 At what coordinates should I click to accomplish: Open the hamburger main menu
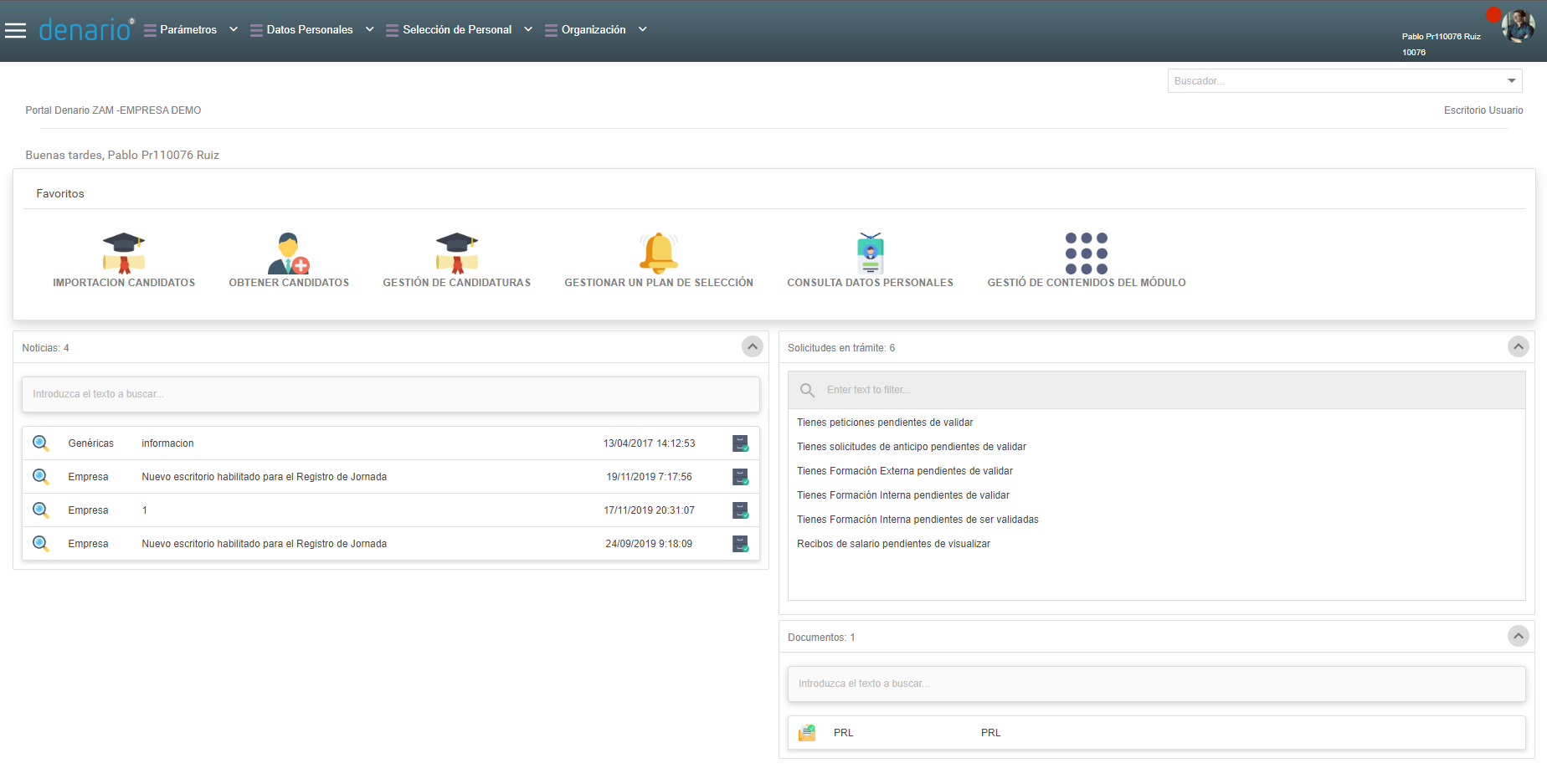[x=16, y=30]
